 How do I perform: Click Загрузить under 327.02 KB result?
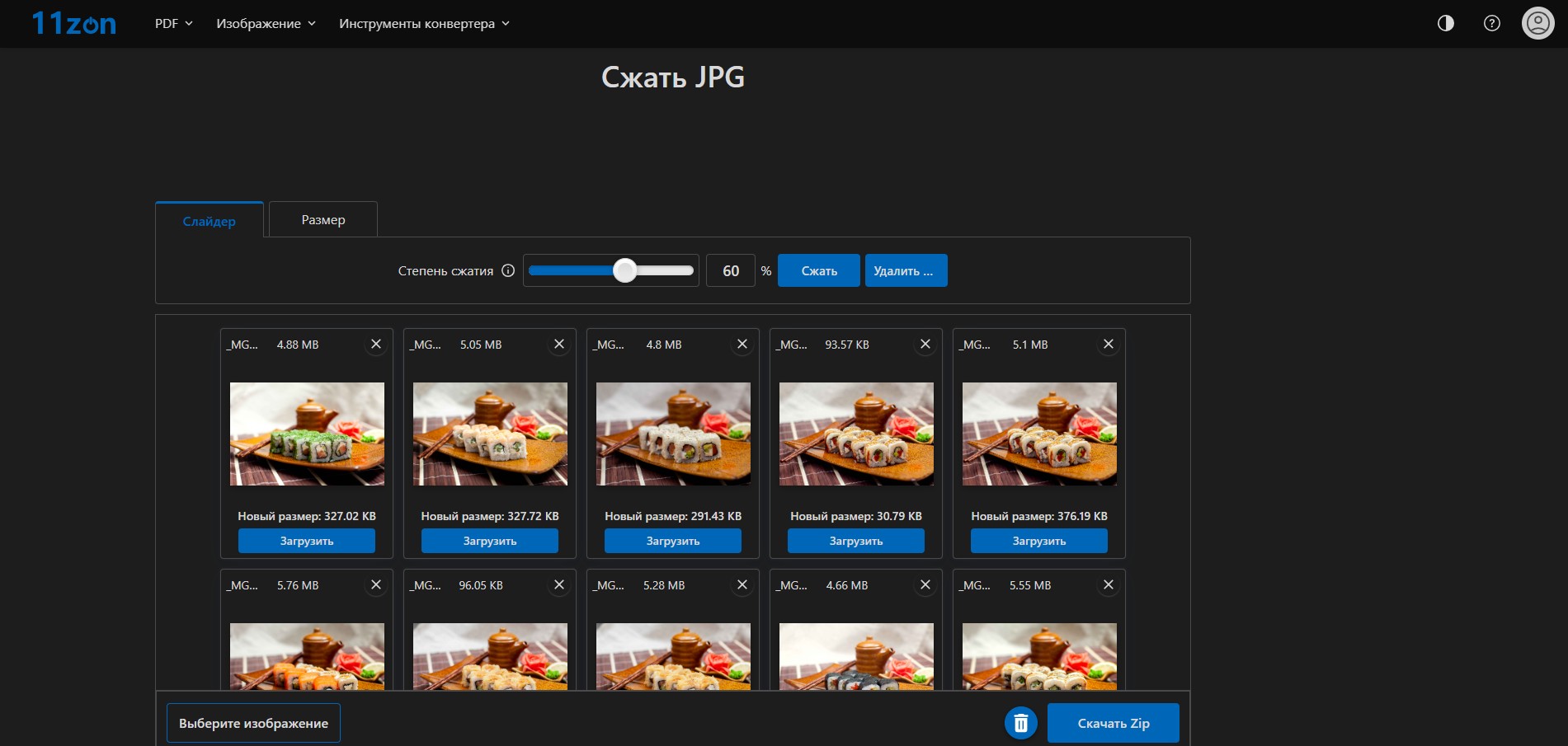pyautogui.click(x=307, y=541)
